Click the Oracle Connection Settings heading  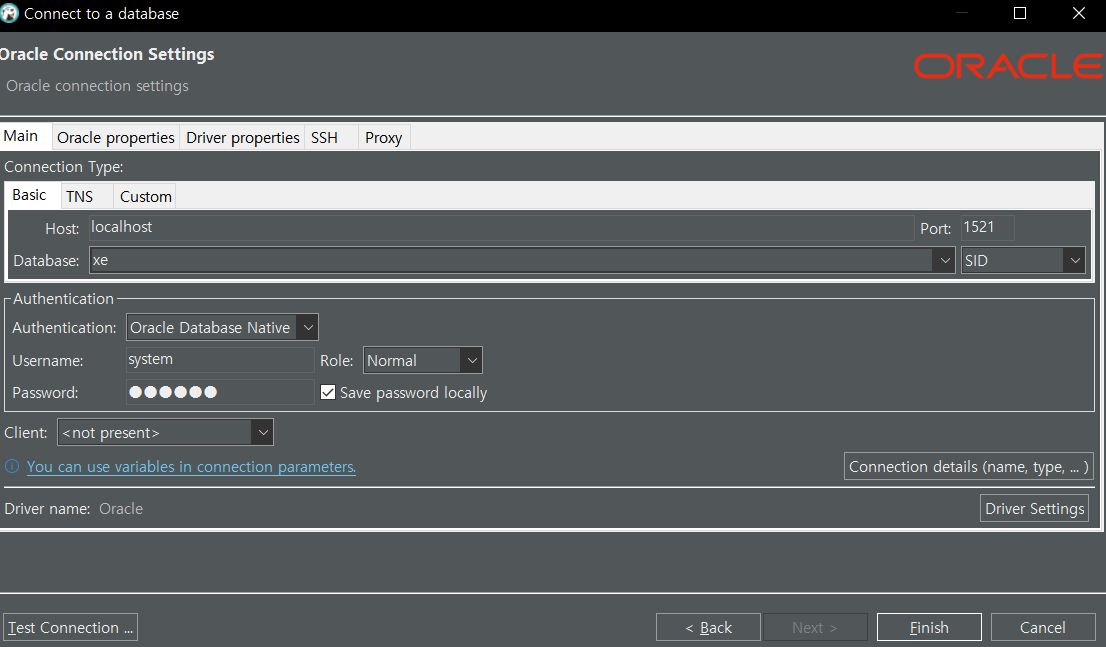[x=107, y=54]
